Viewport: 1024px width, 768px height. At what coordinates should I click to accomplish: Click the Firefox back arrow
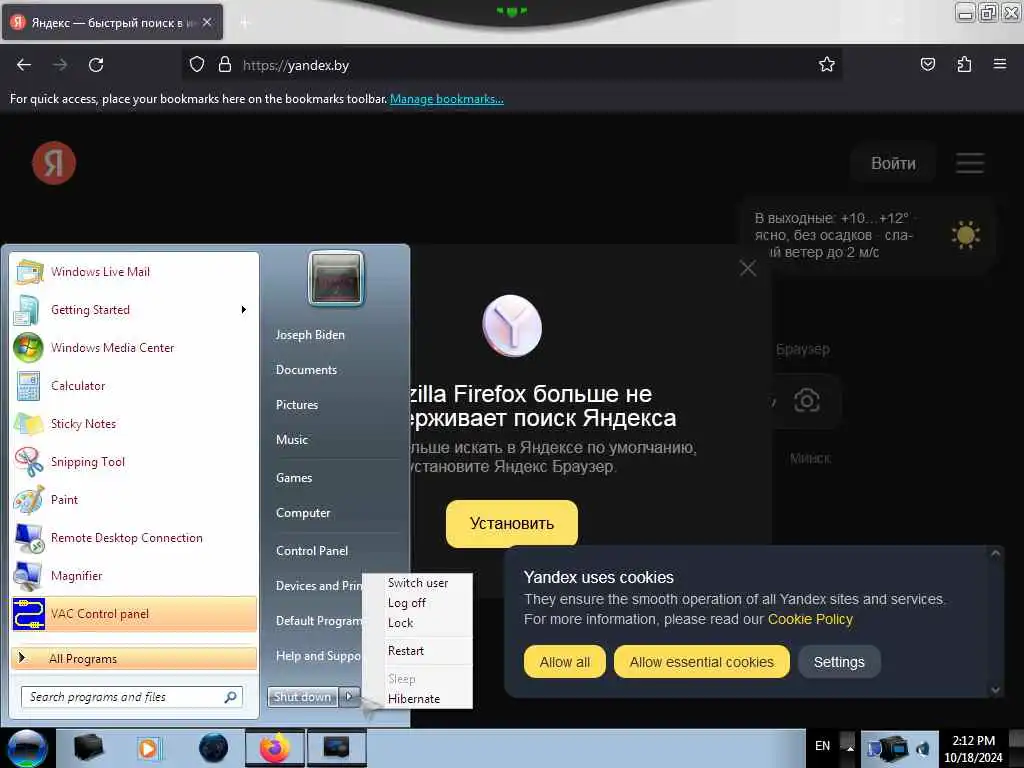pos(24,65)
